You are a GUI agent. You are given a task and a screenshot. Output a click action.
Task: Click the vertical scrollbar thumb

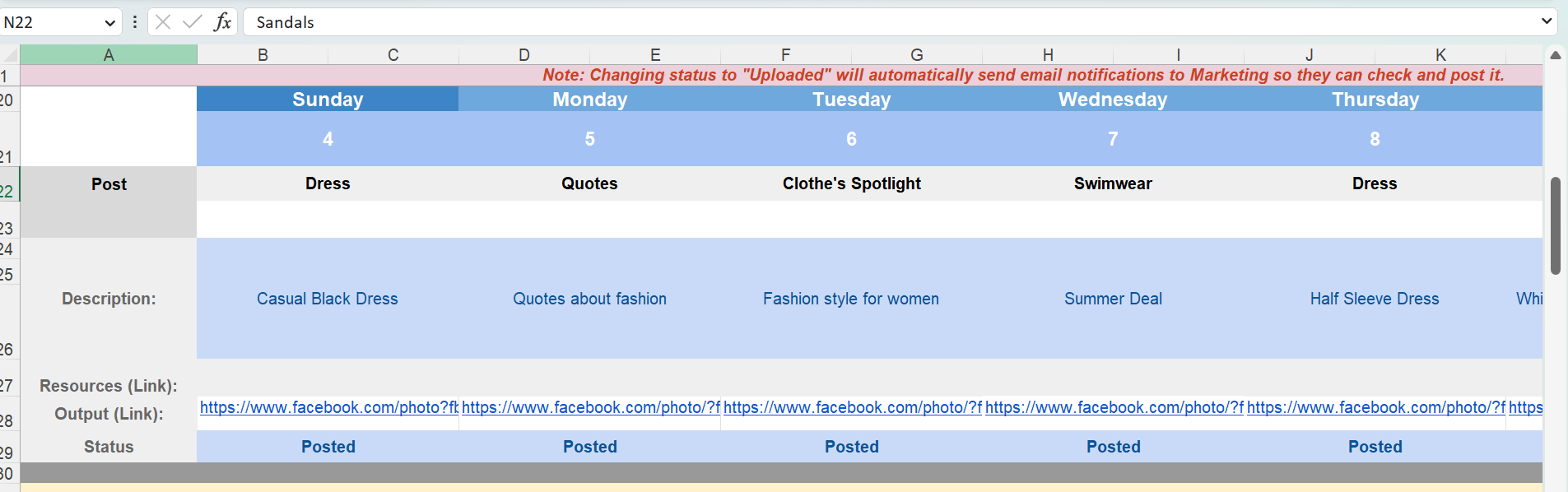[1556, 225]
